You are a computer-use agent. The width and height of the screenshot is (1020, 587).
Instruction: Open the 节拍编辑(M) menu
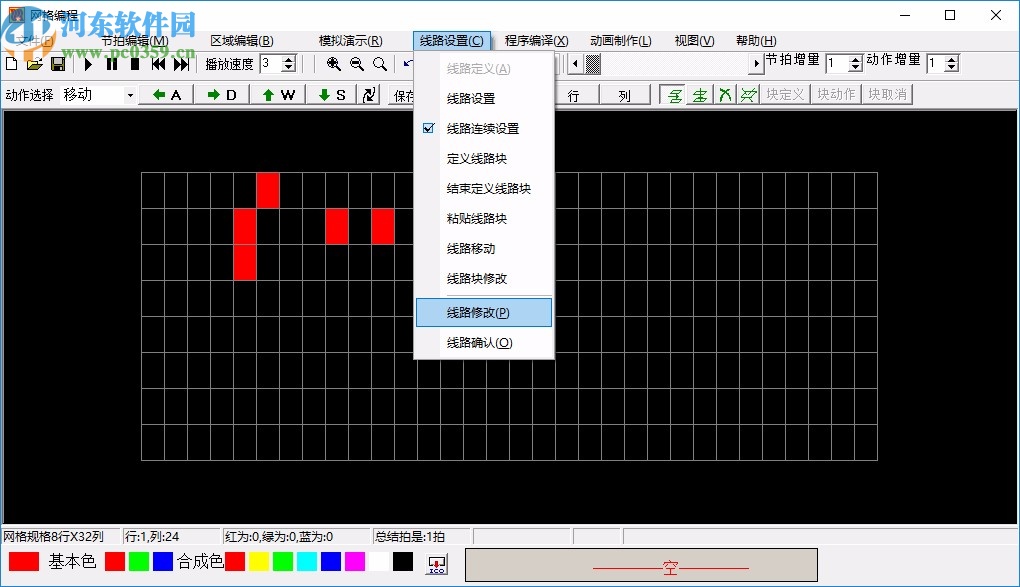click(x=135, y=41)
